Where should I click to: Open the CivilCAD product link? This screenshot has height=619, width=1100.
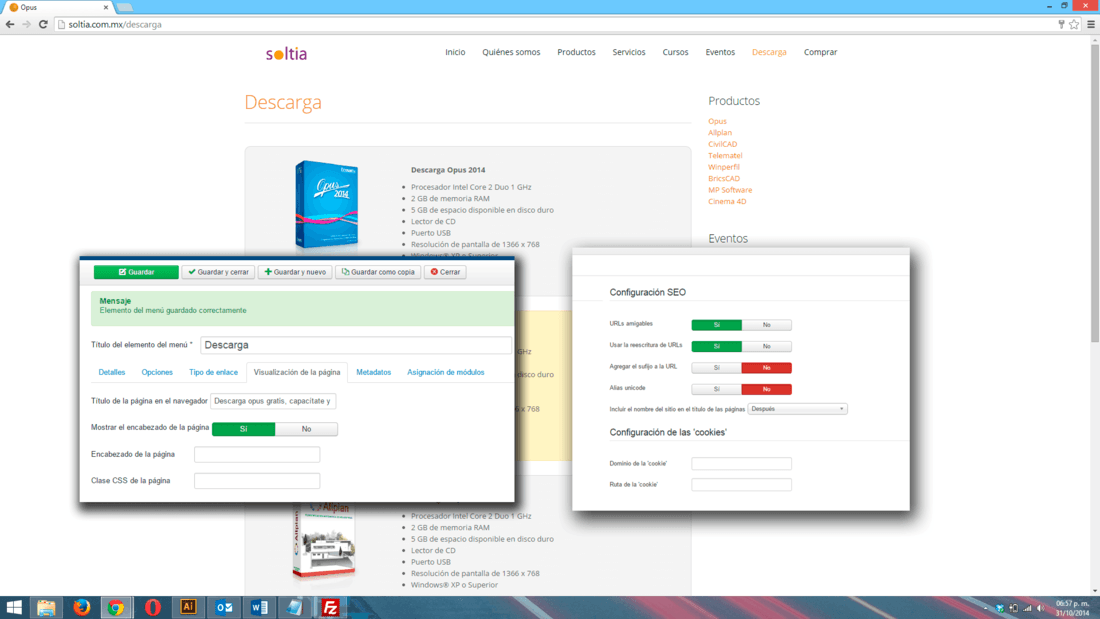(723, 144)
